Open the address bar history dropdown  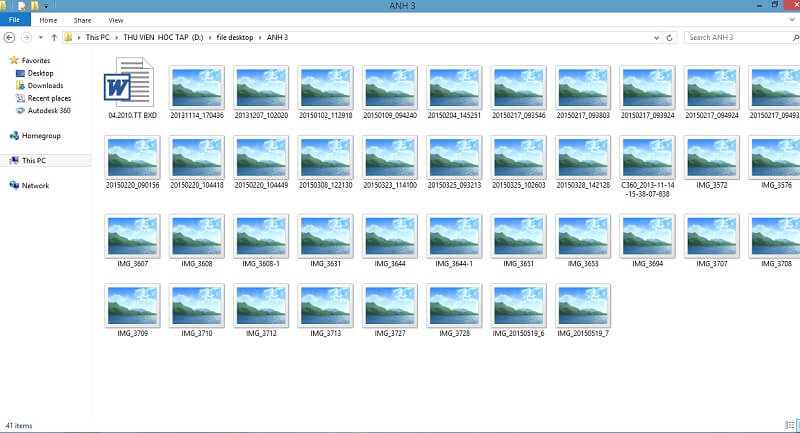(x=659, y=38)
